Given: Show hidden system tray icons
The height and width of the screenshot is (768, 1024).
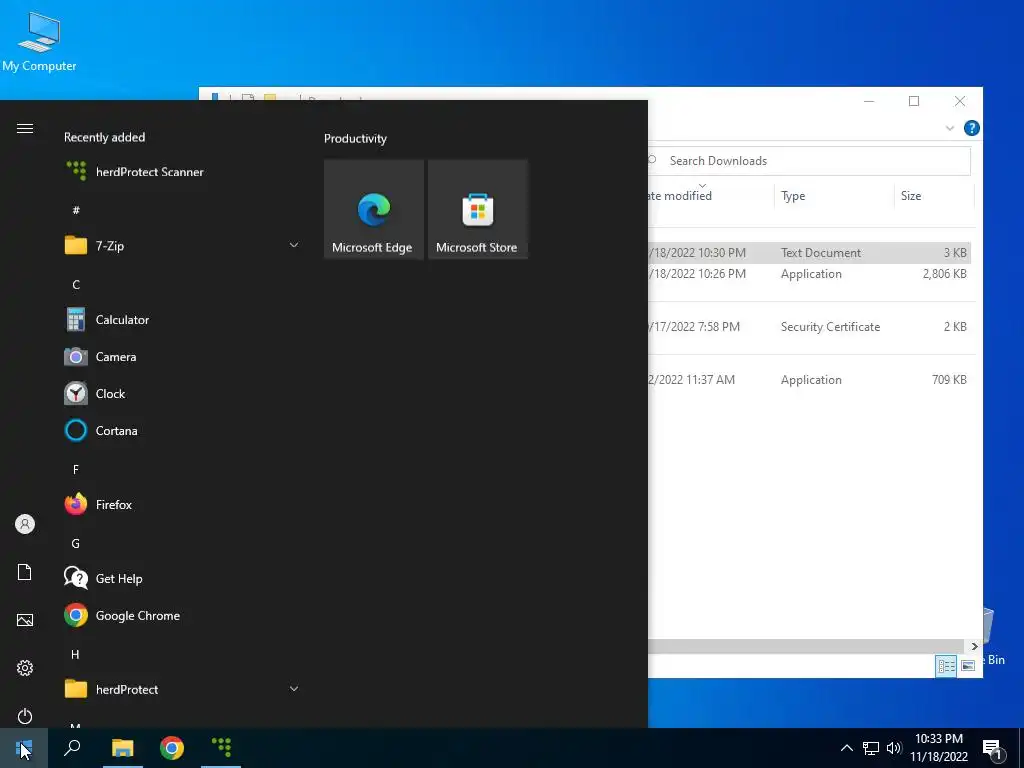Looking at the screenshot, I should pos(846,748).
